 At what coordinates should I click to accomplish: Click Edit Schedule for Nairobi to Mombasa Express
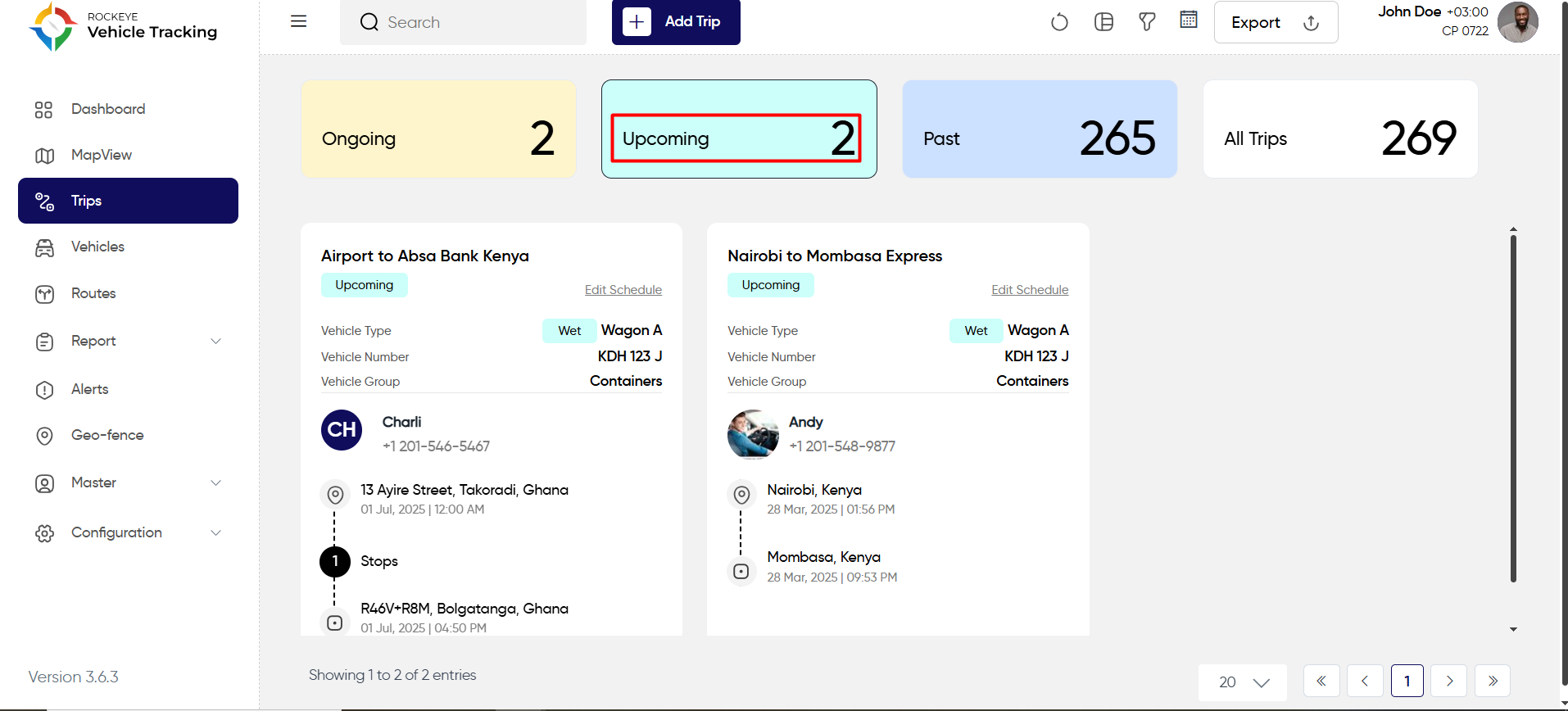tap(1030, 290)
